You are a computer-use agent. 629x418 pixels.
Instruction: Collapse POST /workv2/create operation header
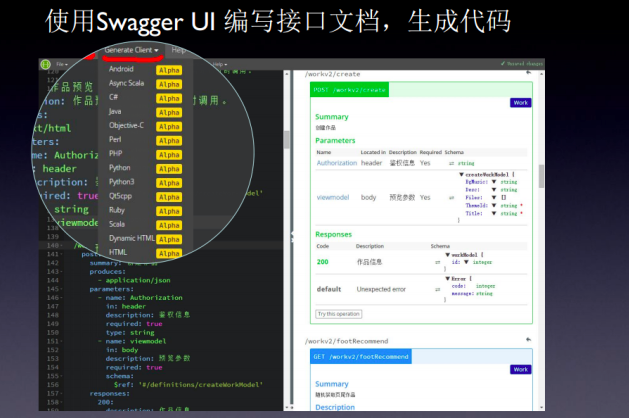tap(349, 90)
